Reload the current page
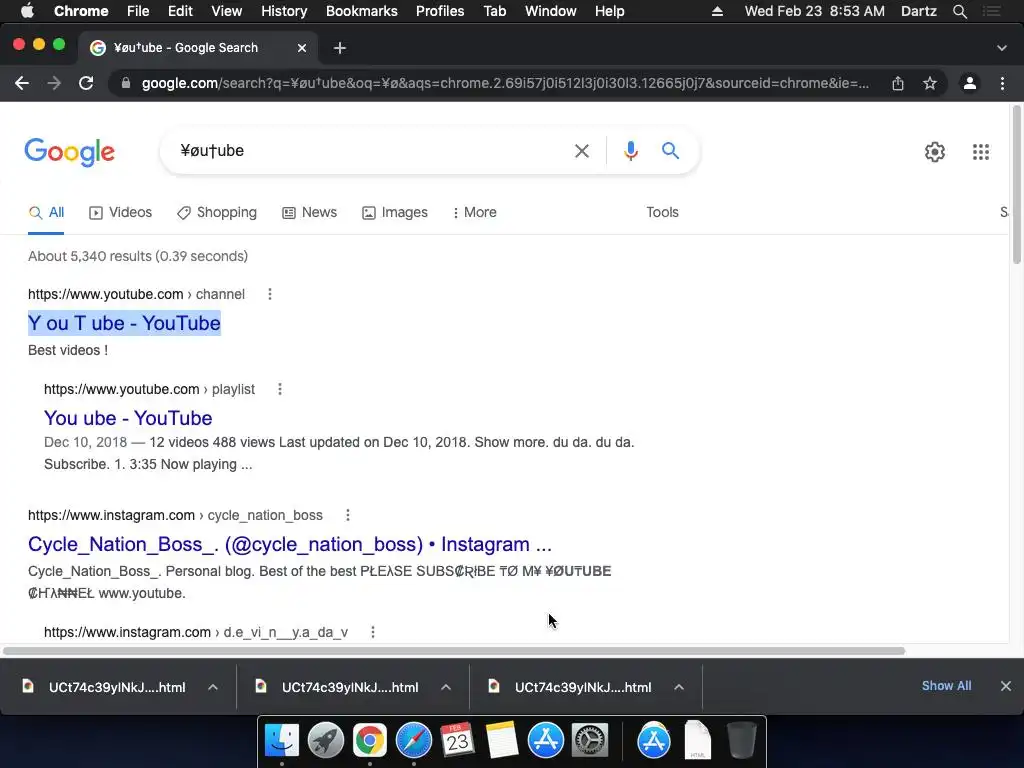Viewport: 1024px width, 768px height. tap(86, 83)
